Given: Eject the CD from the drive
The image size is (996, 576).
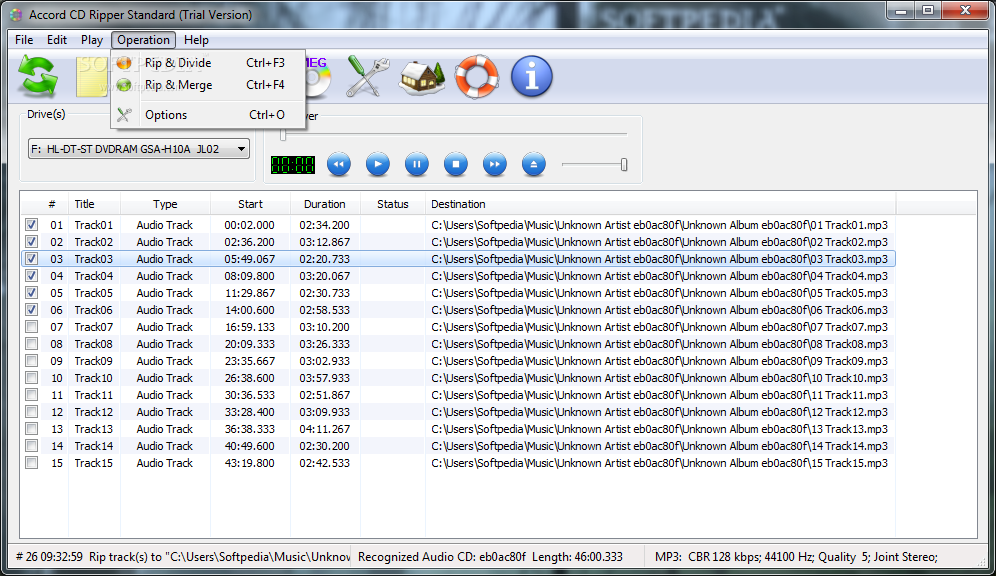Looking at the screenshot, I should coord(534,164).
